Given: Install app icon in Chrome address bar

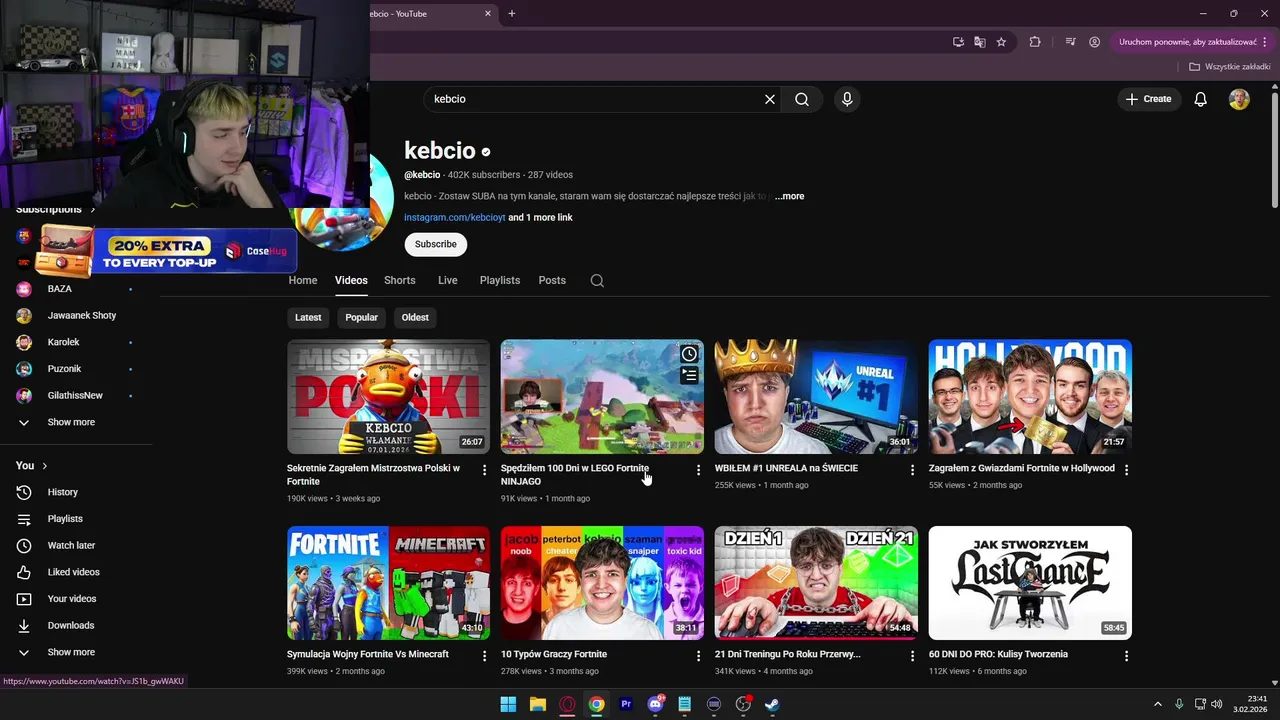Looking at the screenshot, I should click(958, 42).
